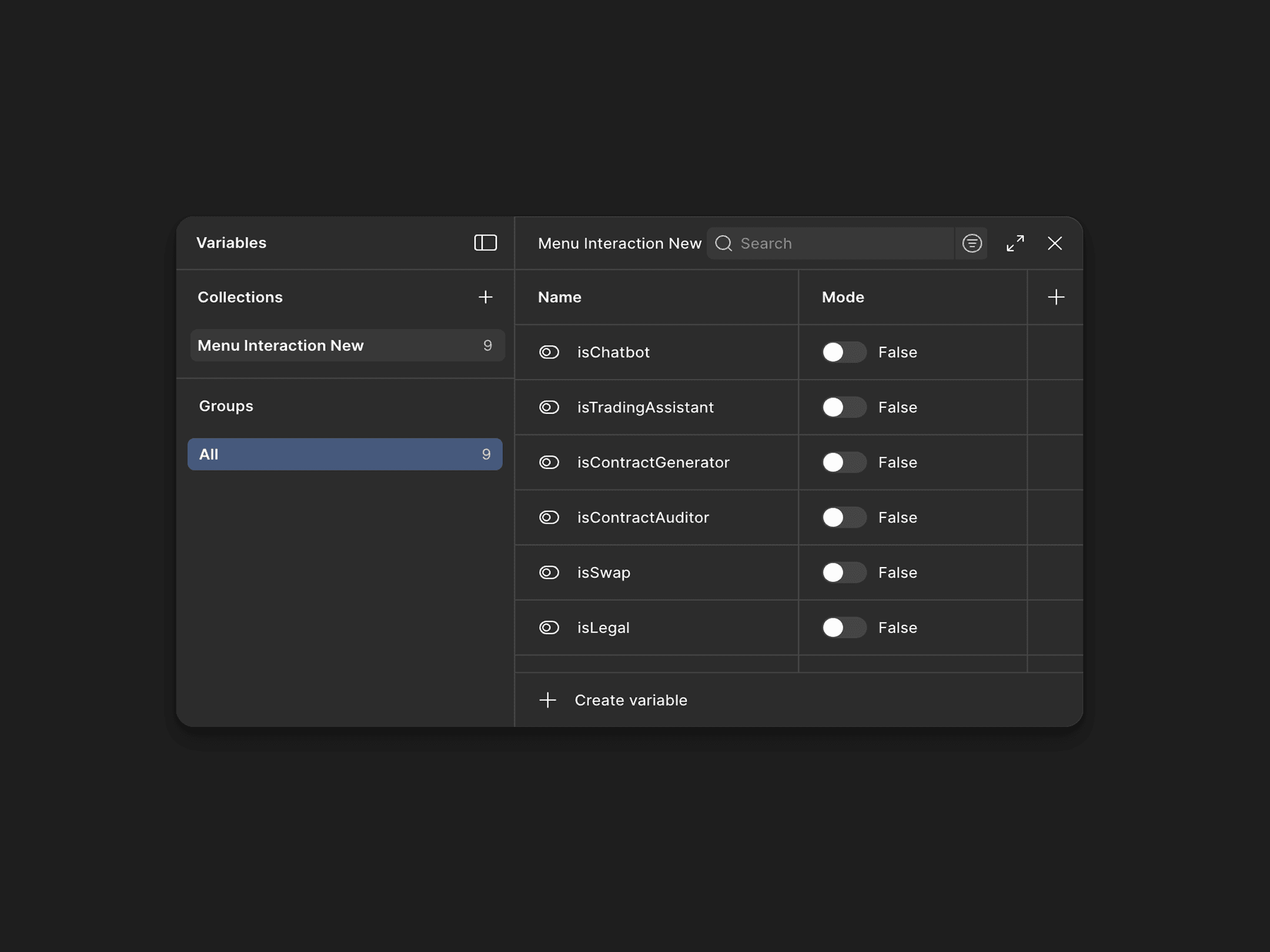Viewport: 1270px width, 952px height.
Task: Click the boolean type icon for isLegal
Action: pos(549,628)
